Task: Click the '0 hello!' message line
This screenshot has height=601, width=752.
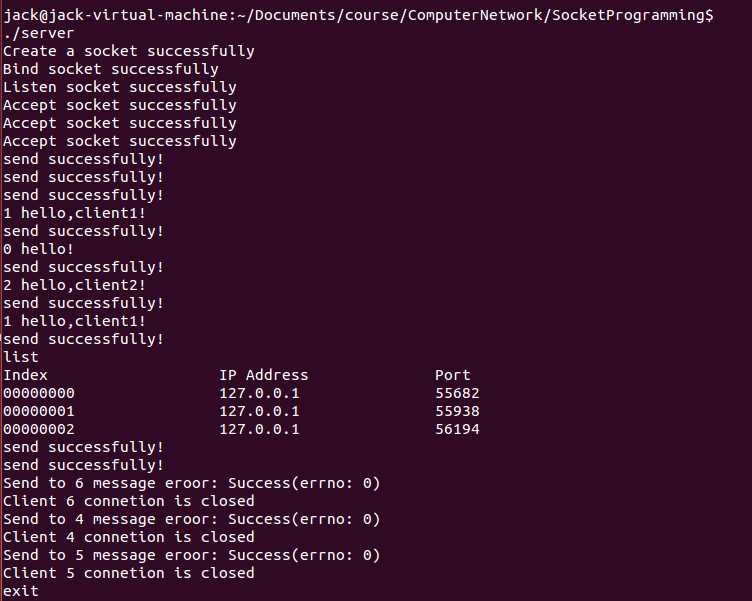Action: pos(39,249)
